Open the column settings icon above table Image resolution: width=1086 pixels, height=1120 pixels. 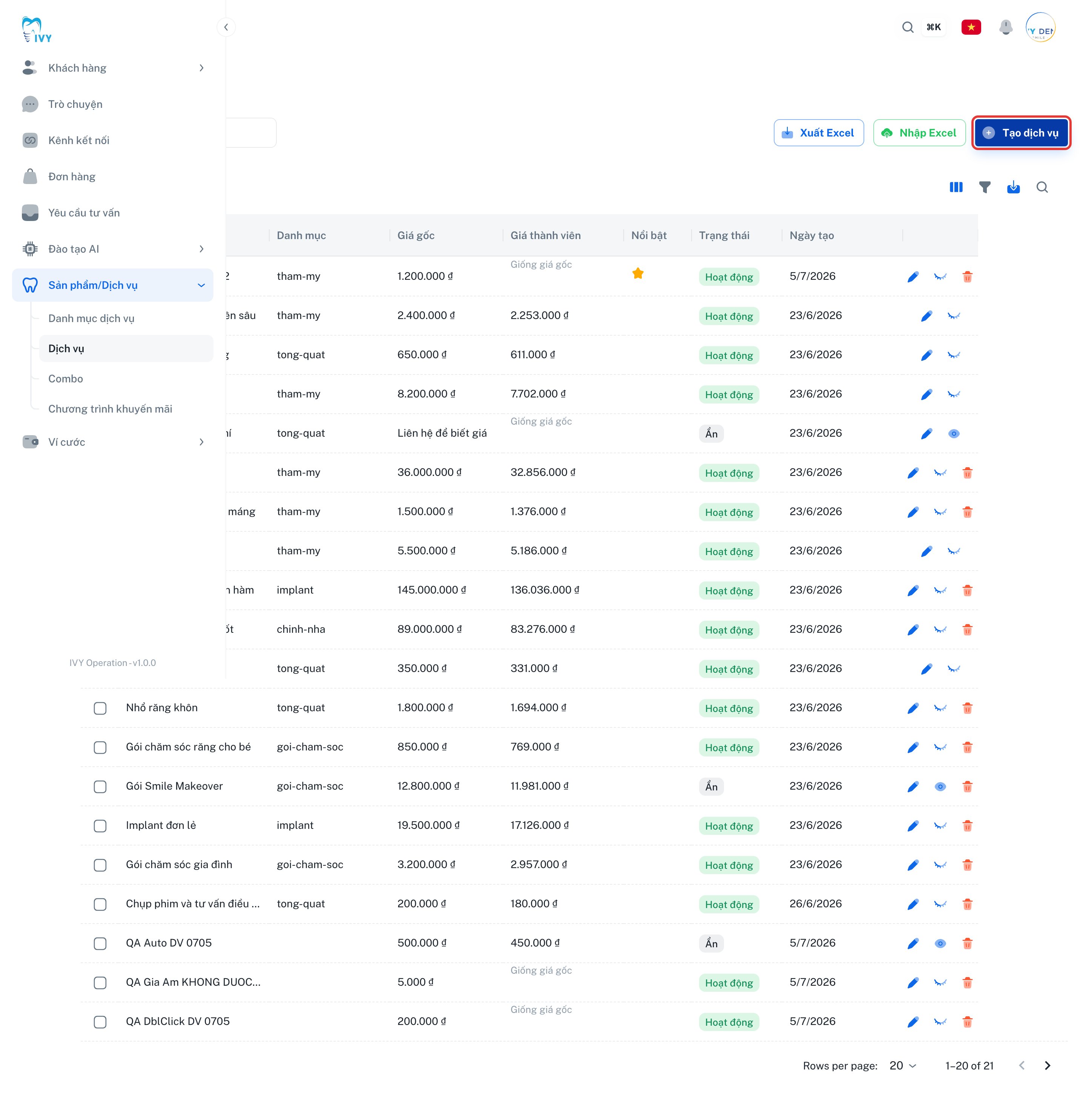(956, 187)
